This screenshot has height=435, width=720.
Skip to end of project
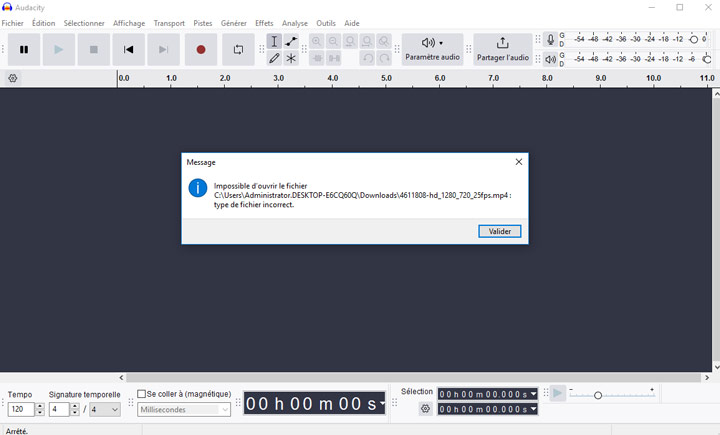pos(163,49)
